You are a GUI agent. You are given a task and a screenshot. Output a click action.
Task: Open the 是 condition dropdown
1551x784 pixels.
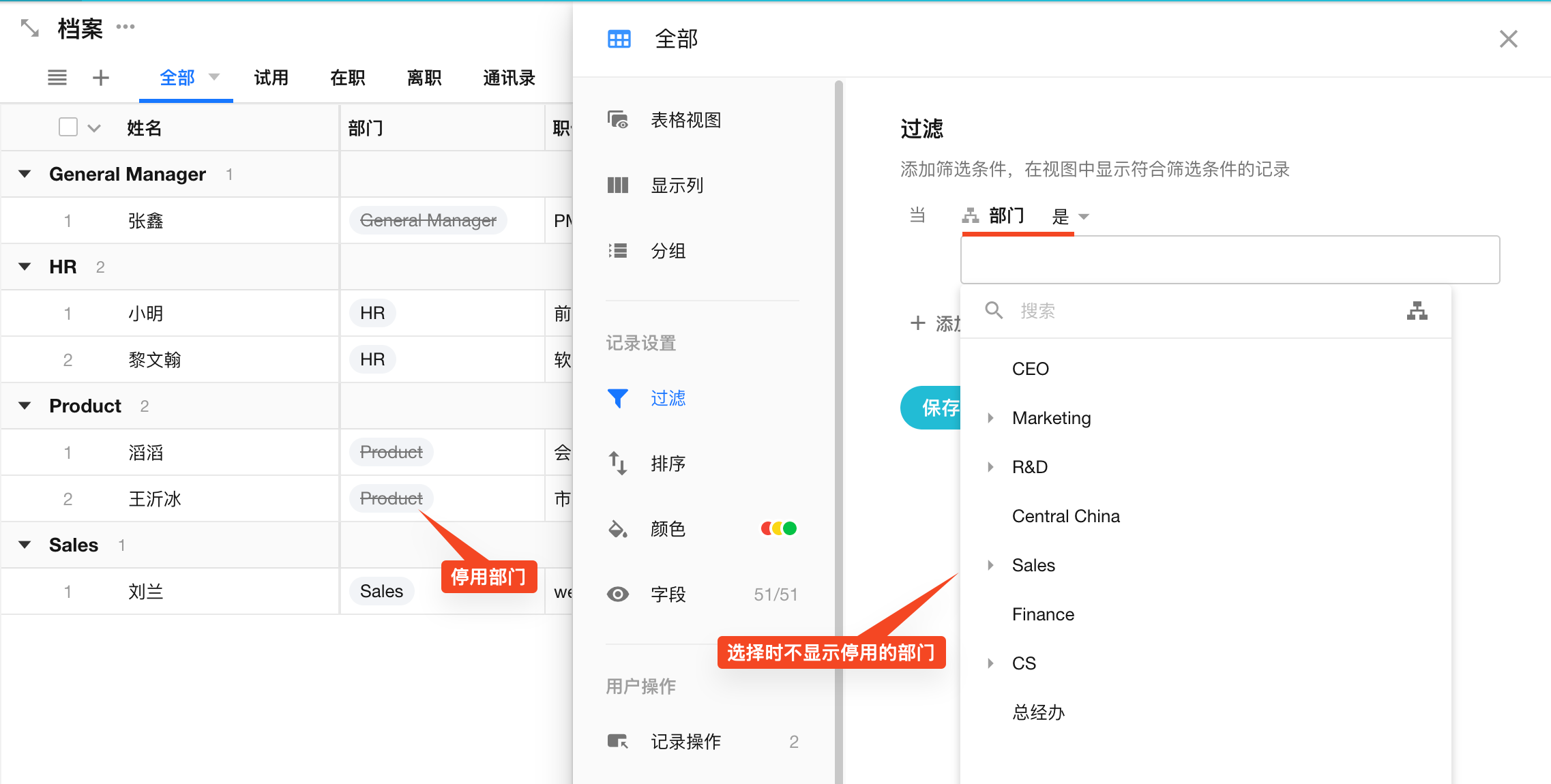point(1070,217)
